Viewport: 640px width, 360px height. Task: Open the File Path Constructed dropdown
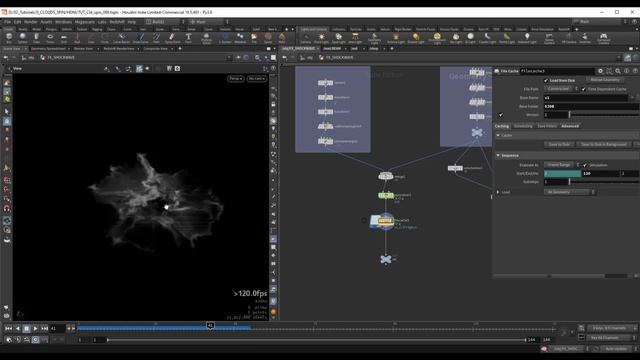click(x=562, y=89)
